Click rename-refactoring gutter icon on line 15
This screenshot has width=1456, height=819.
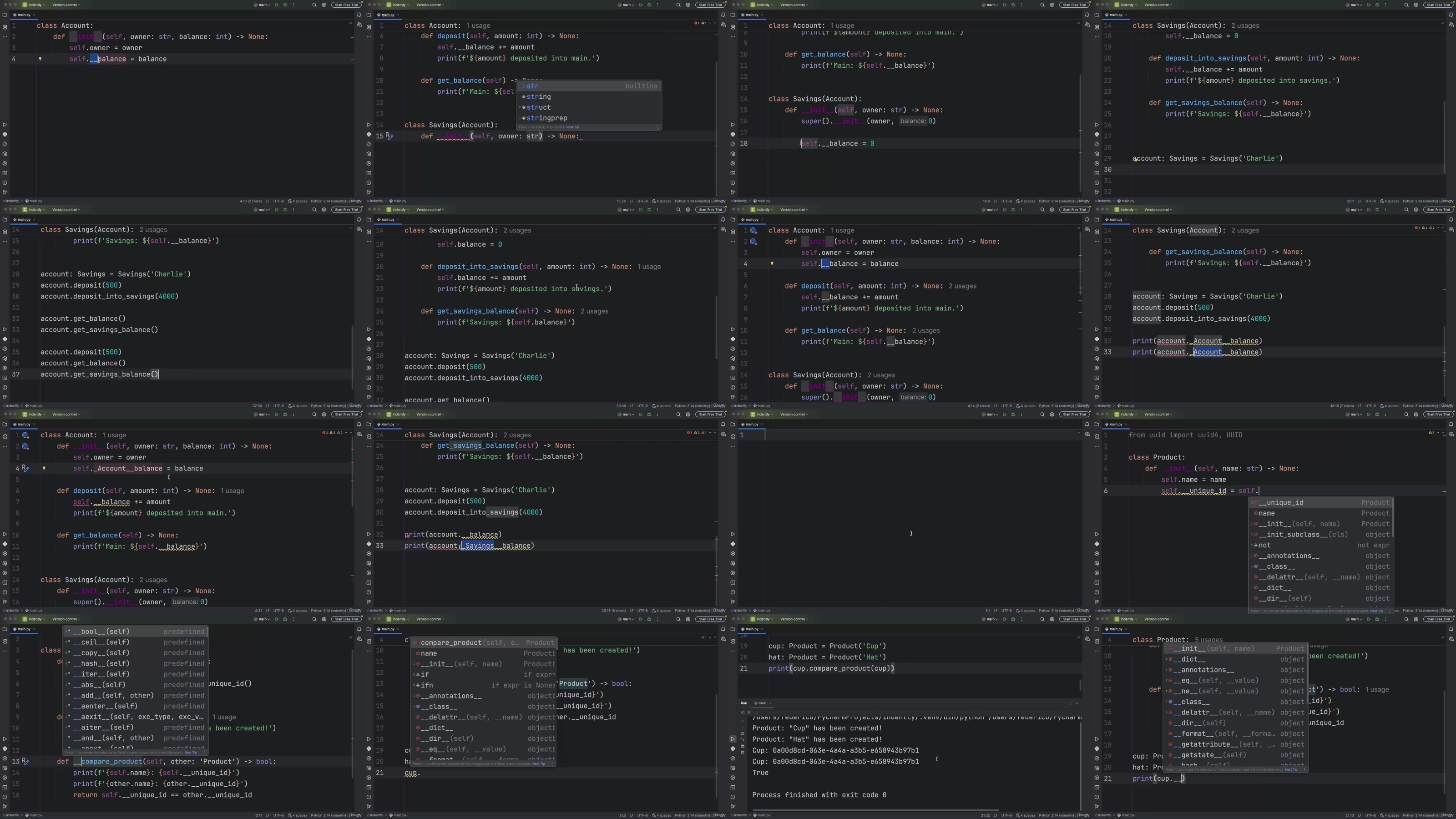389,136
